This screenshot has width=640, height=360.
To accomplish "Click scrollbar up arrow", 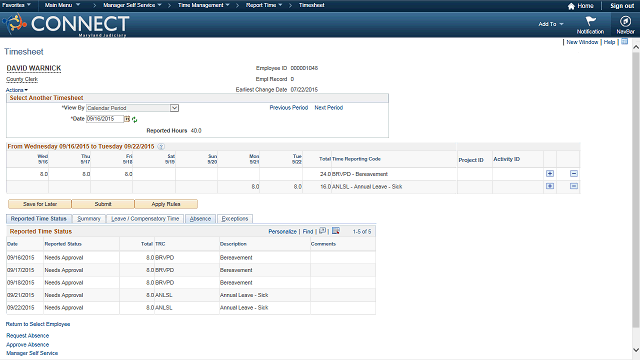I will pyautogui.click(x=636, y=47).
